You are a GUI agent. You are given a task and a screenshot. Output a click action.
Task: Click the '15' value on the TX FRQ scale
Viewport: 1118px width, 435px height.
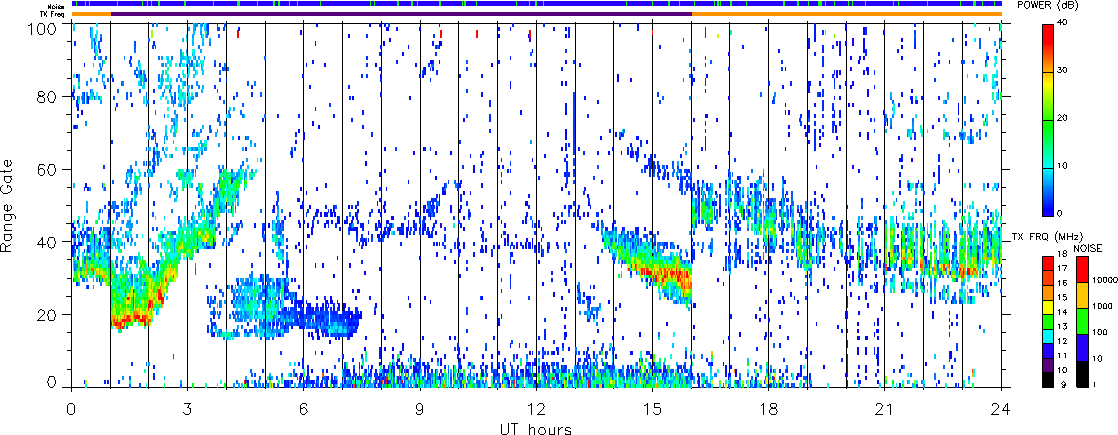coord(1062,297)
